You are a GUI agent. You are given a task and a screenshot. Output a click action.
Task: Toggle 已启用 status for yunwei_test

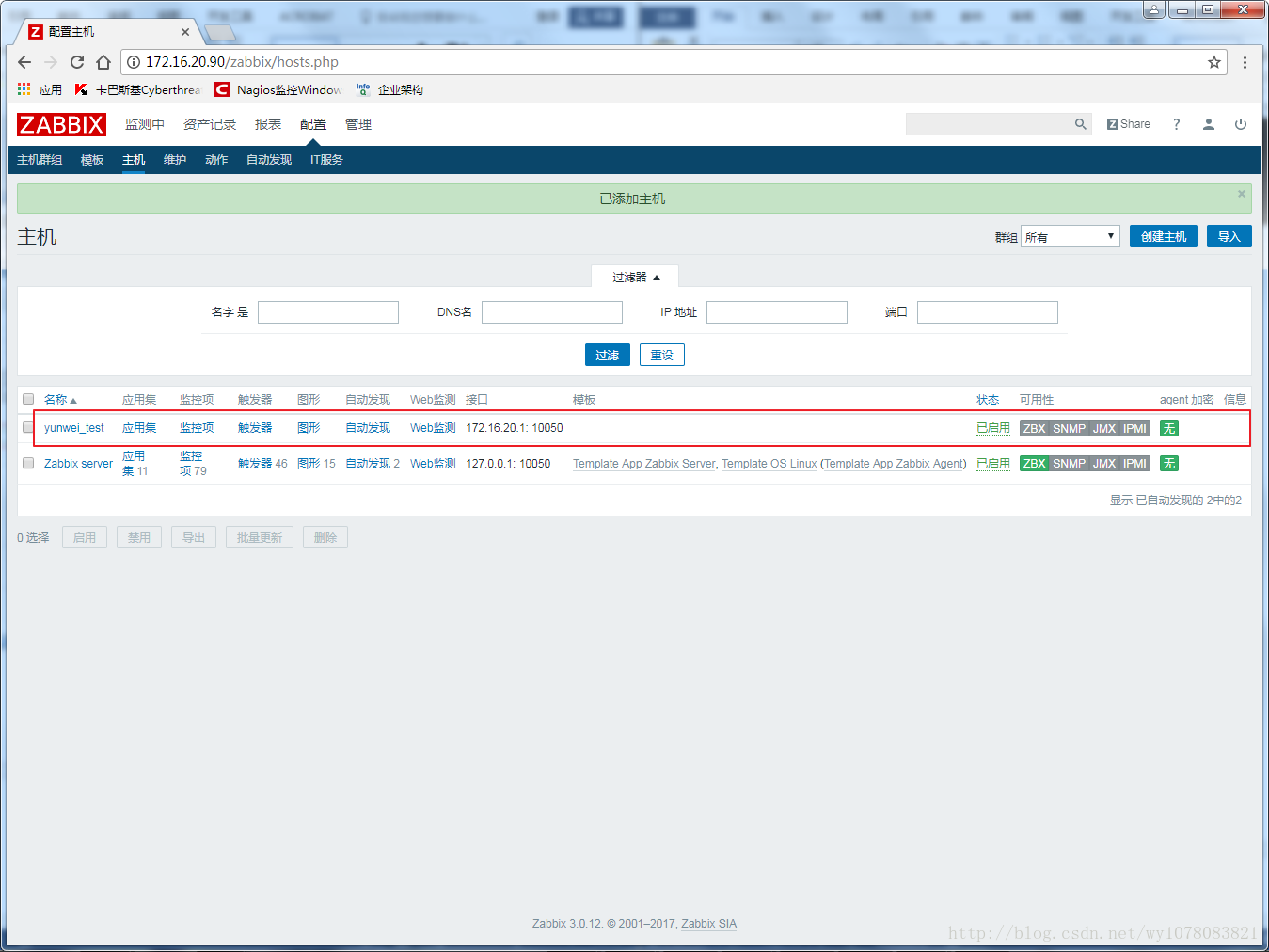coord(993,428)
